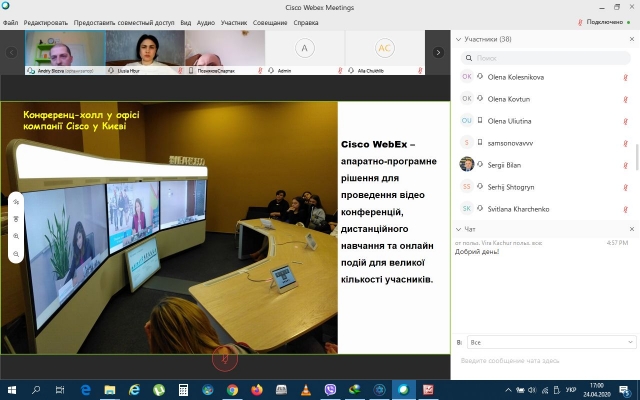Click muted mic icon for Olena Kolesnikova
This screenshot has width=640, height=400.
click(x=625, y=77)
